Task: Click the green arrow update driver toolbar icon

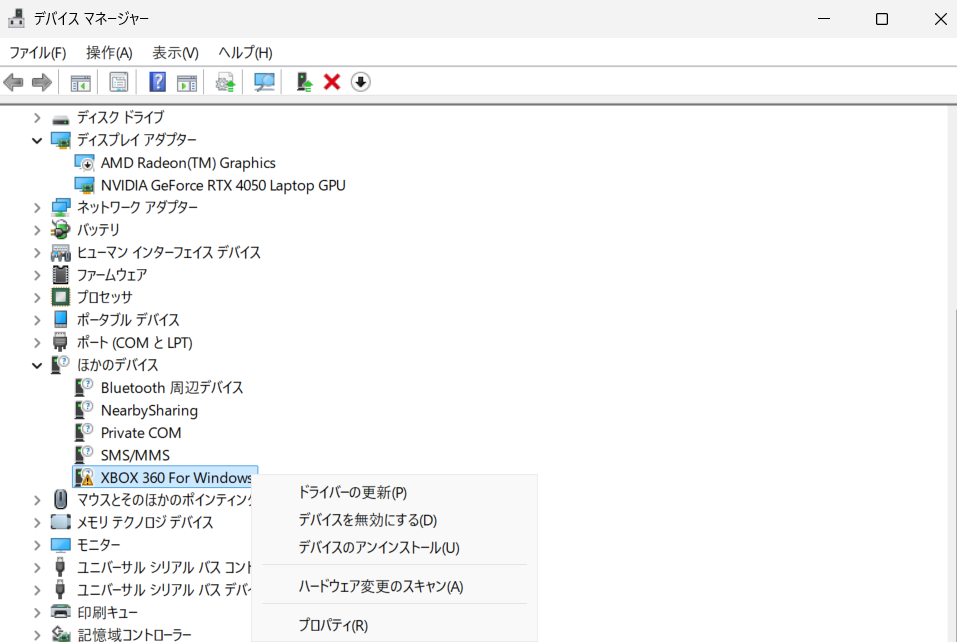Action: point(304,82)
